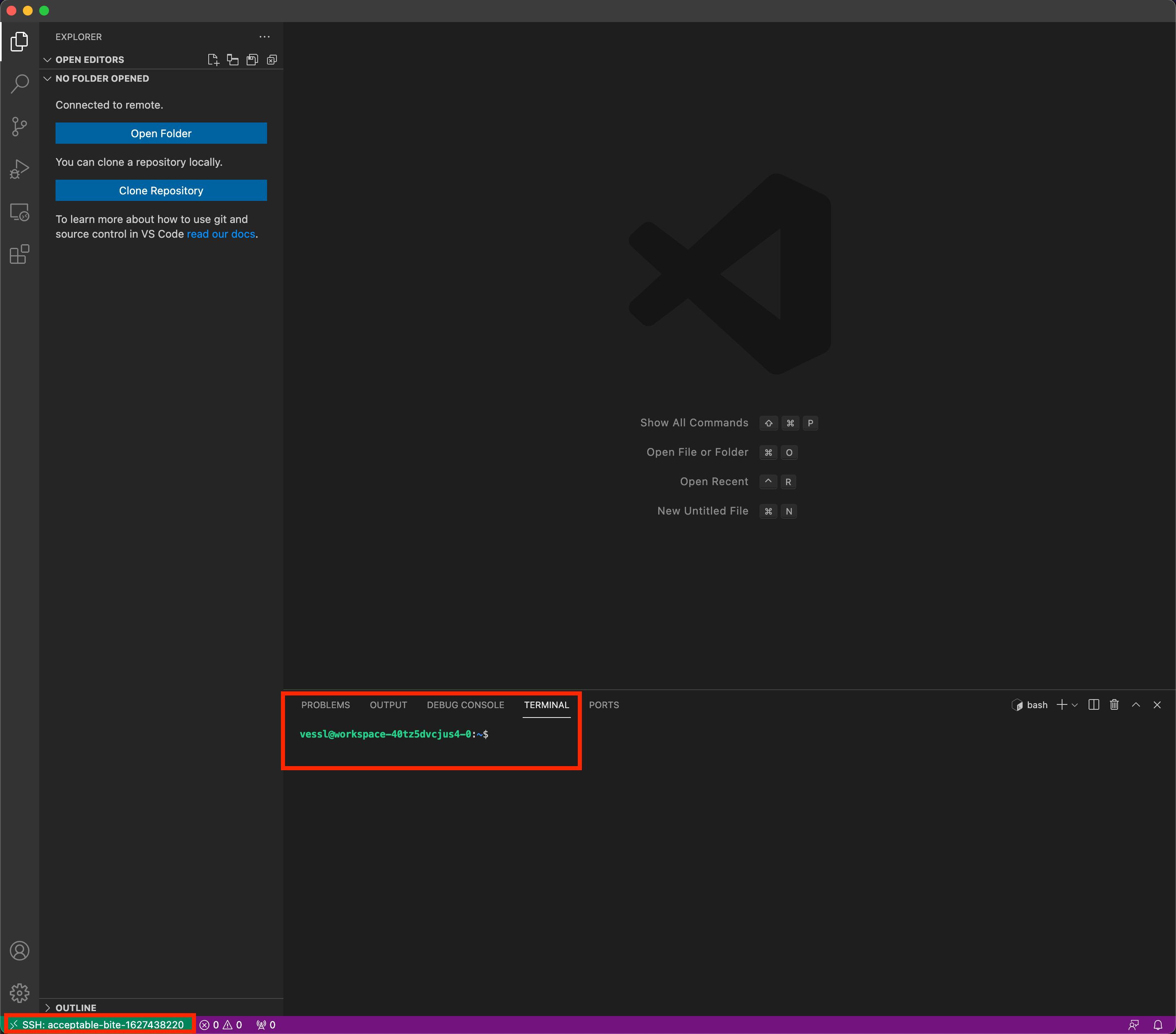The image size is (1176, 1034).
Task: Open the read our docs link
Action: coord(221,234)
